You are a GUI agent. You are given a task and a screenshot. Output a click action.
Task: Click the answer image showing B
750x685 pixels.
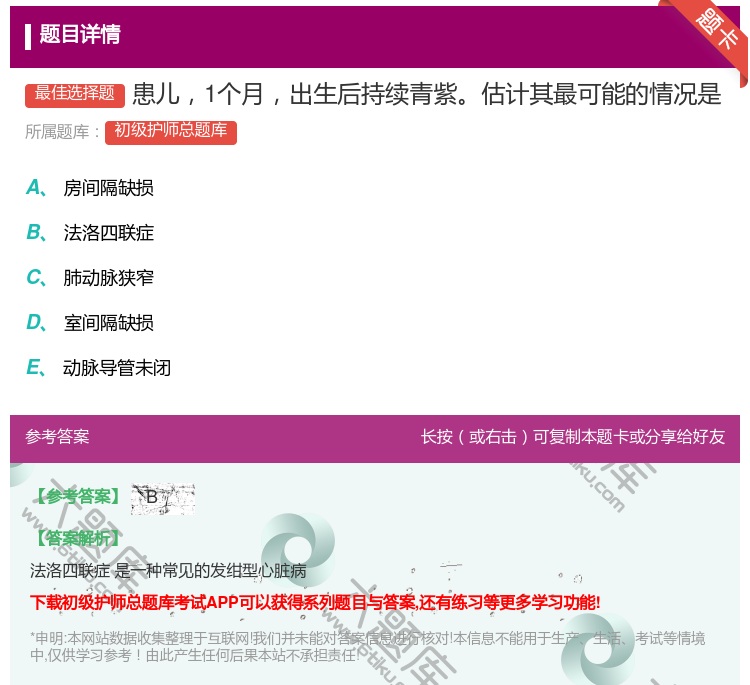point(163,498)
